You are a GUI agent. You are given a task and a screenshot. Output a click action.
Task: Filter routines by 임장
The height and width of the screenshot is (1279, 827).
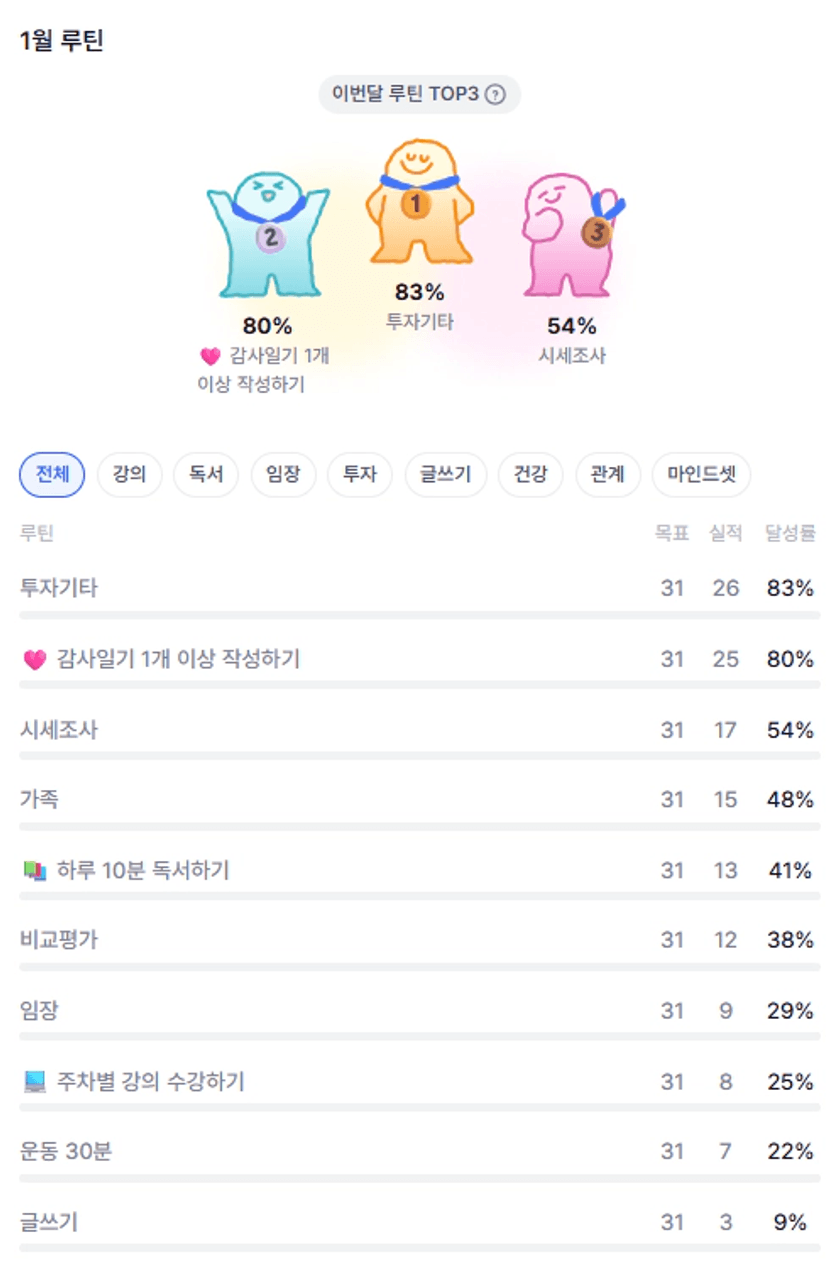[x=283, y=475]
